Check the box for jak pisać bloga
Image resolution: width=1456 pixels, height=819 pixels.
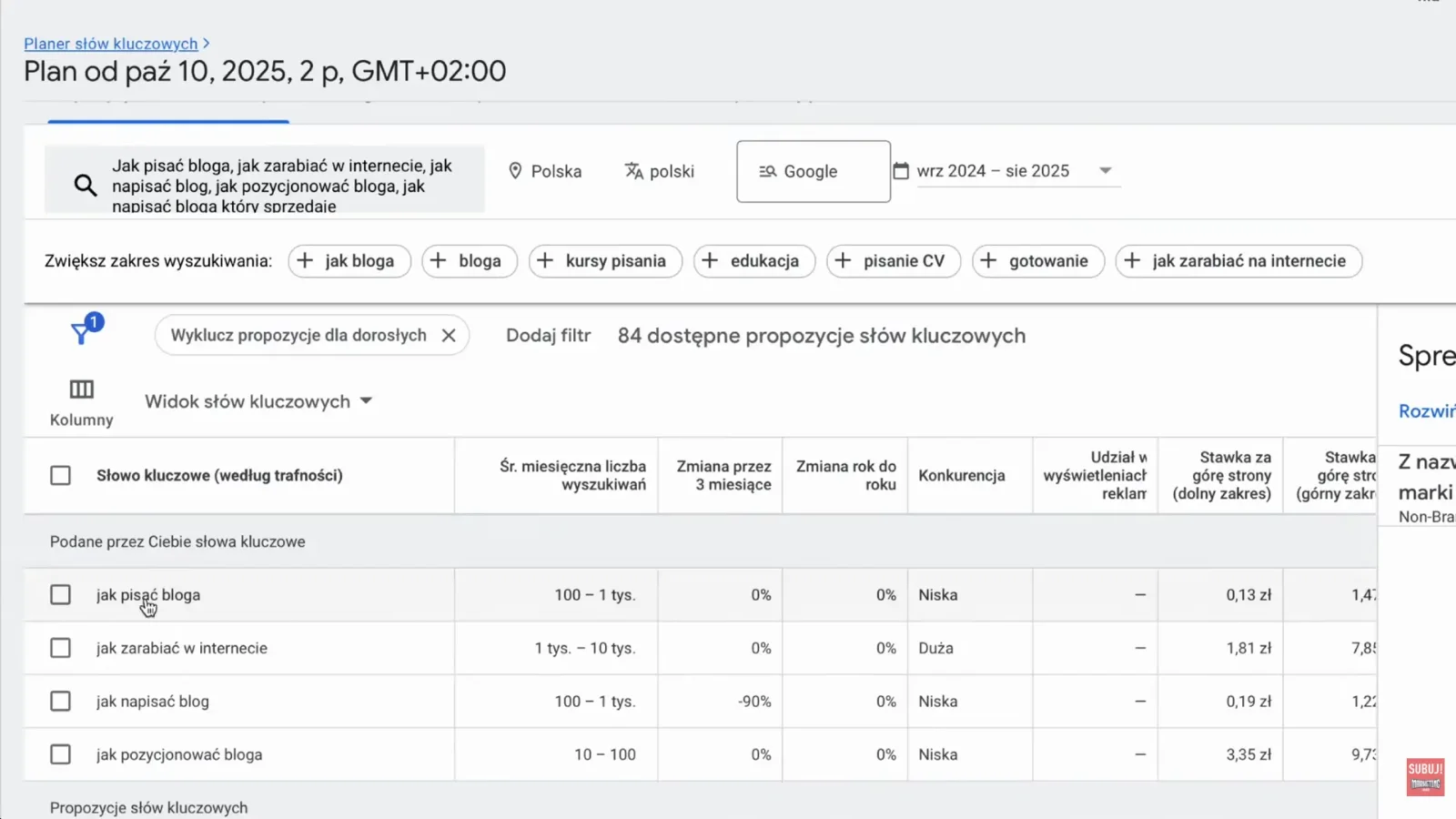(60, 595)
